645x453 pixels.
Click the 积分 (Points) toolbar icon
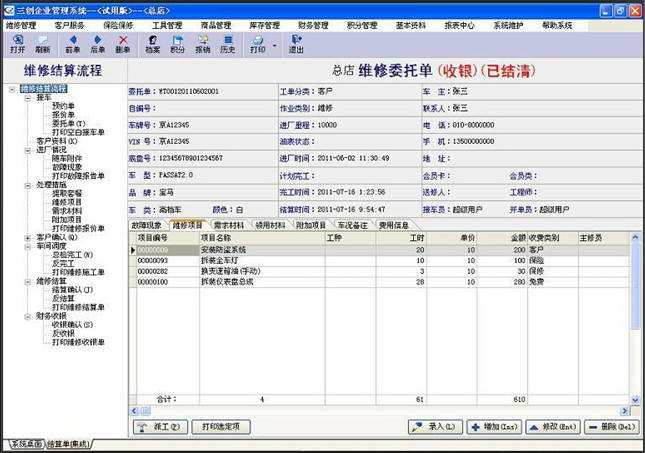pos(177,44)
